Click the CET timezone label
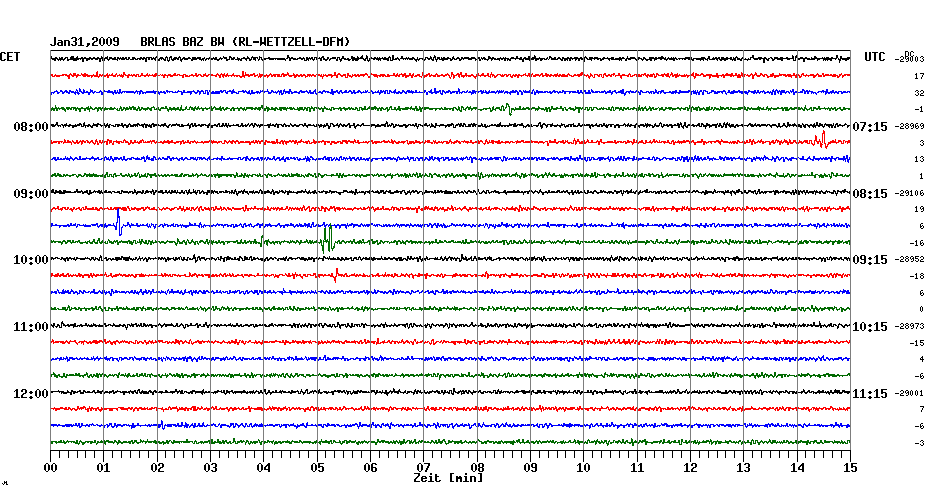This screenshot has height=494, width=930. tap(10, 57)
